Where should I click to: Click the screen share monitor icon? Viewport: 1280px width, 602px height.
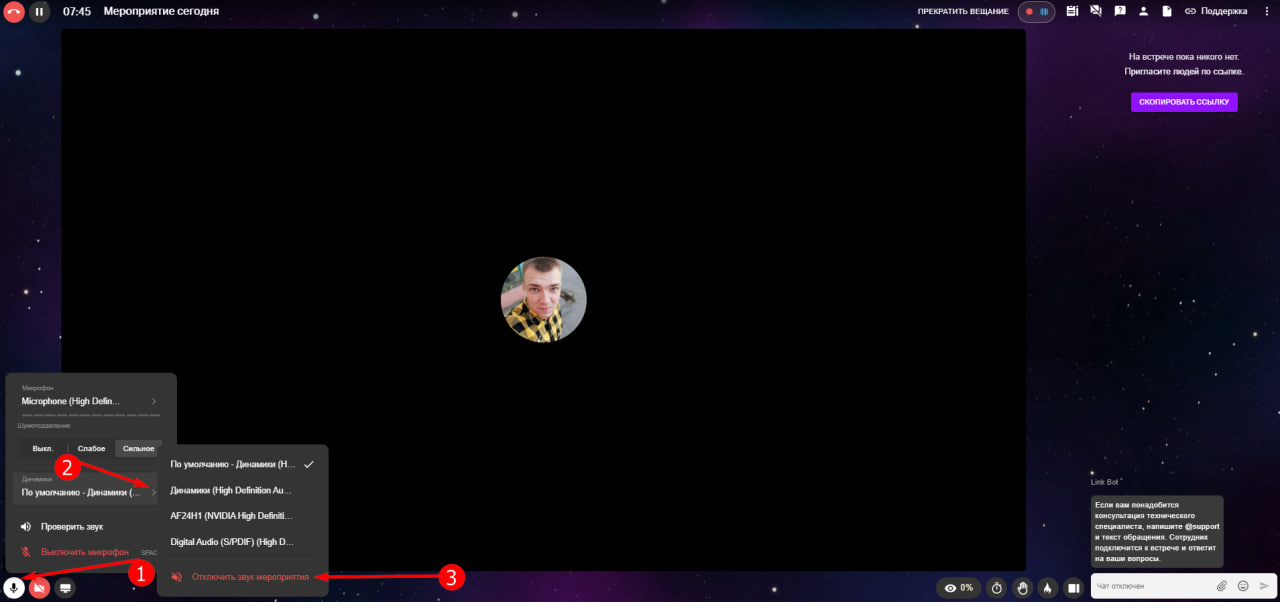65,588
